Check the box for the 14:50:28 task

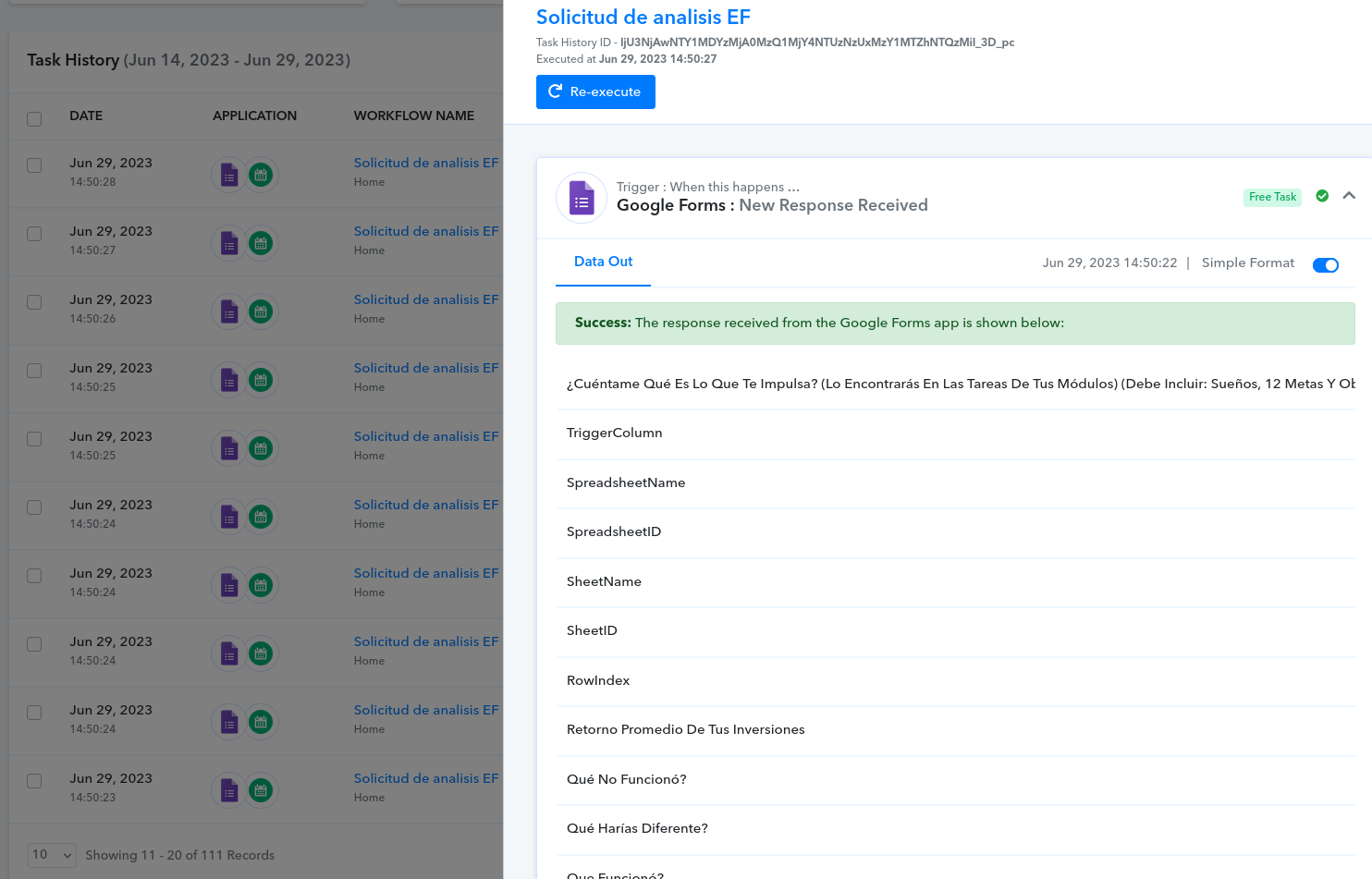pyautogui.click(x=34, y=165)
